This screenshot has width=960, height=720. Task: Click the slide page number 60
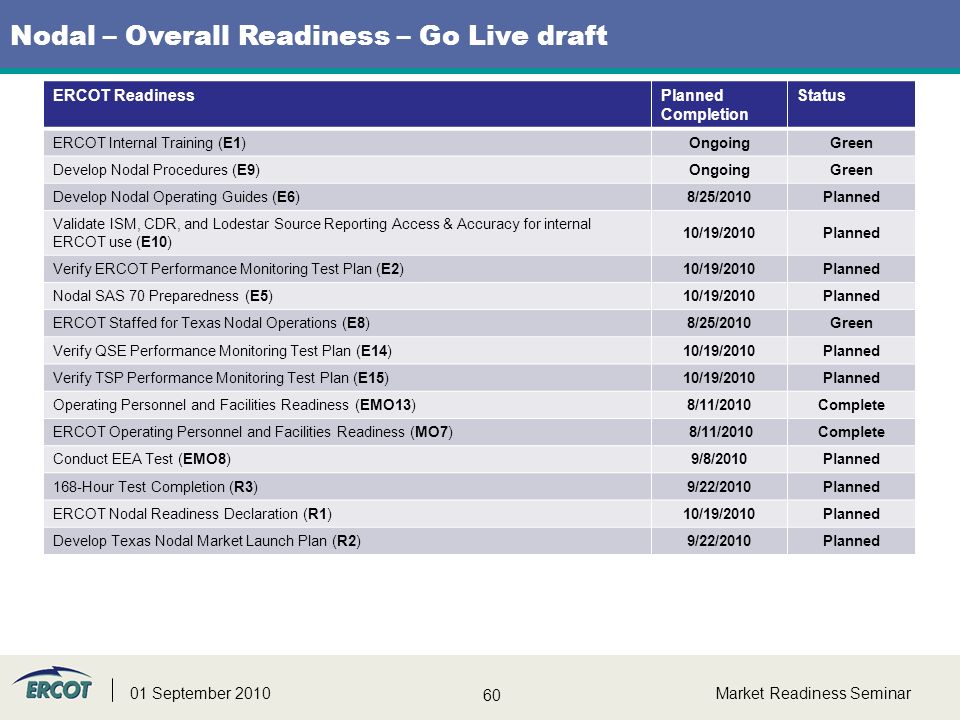coord(492,696)
